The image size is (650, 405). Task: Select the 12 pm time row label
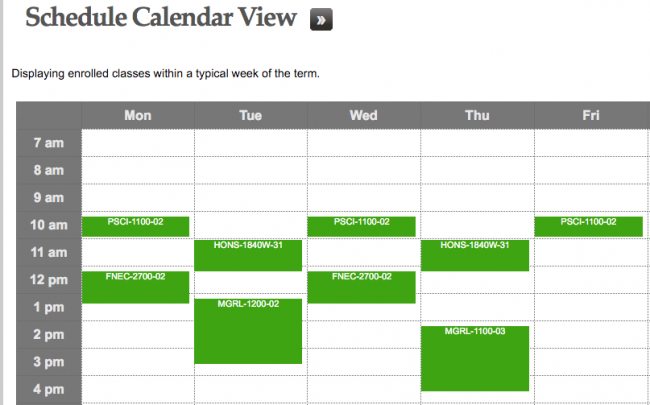click(48, 280)
